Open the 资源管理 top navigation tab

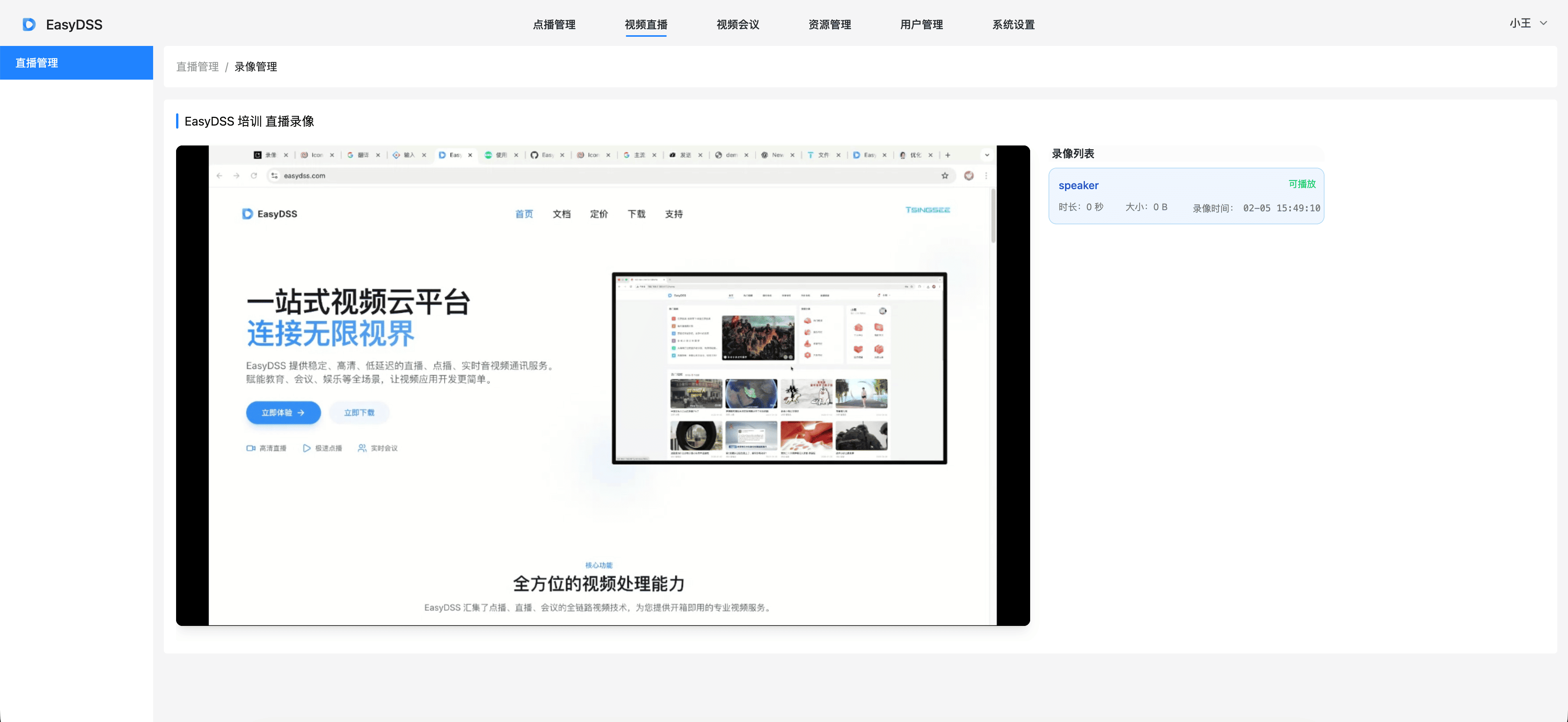830,25
